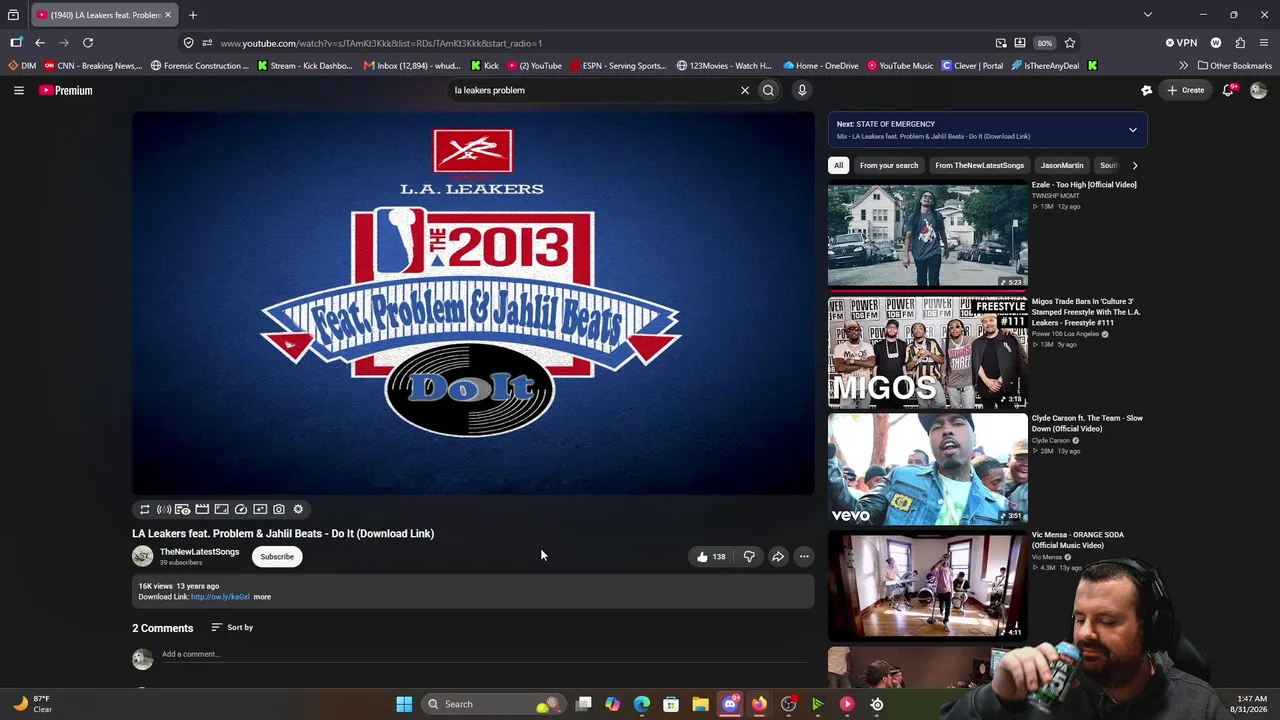Viewport: 1280px width, 720px height.
Task: Open the Migos freestyle video thumbnail
Action: (928, 353)
